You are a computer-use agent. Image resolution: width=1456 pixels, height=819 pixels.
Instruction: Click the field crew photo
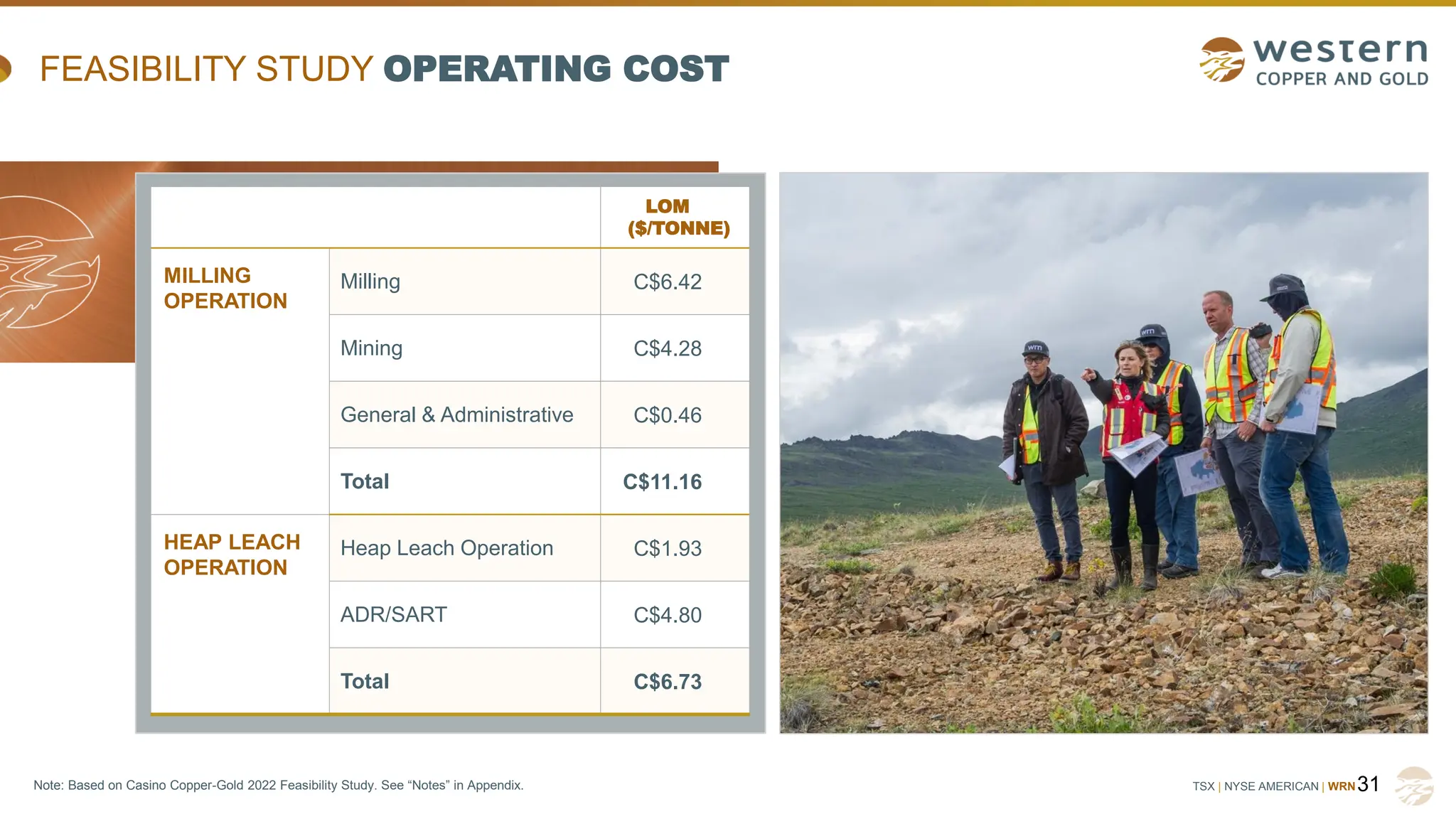pyautogui.click(x=1103, y=453)
